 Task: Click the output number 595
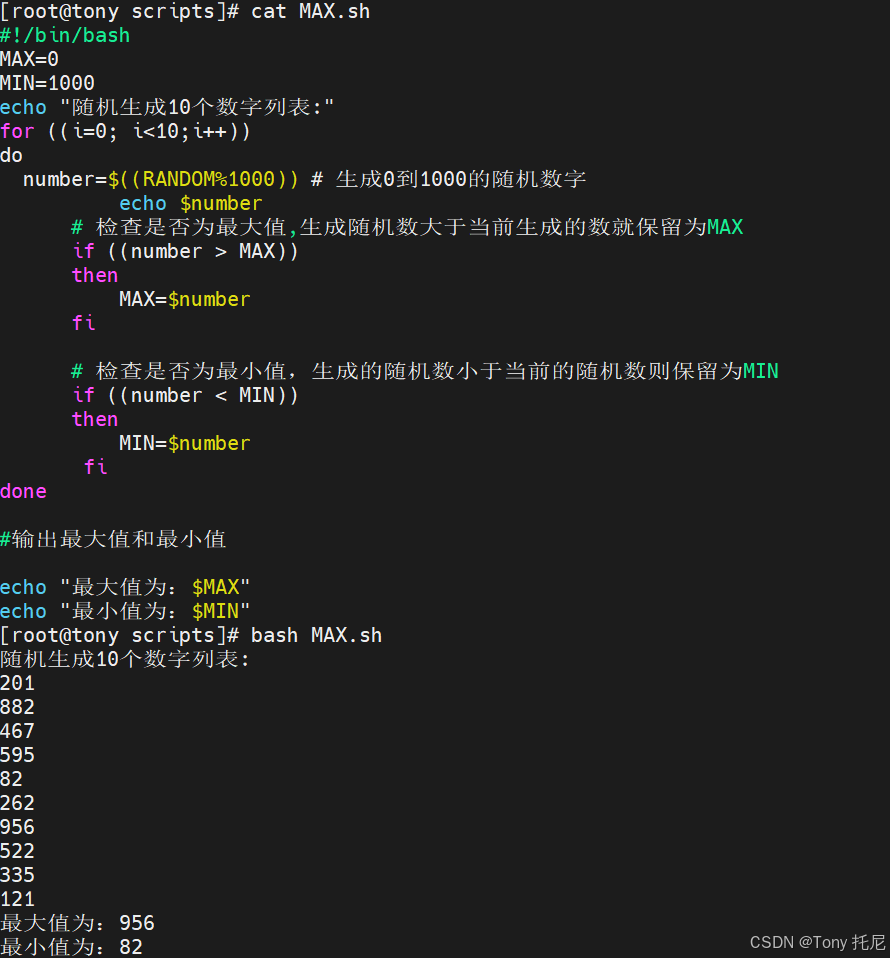click(18, 755)
